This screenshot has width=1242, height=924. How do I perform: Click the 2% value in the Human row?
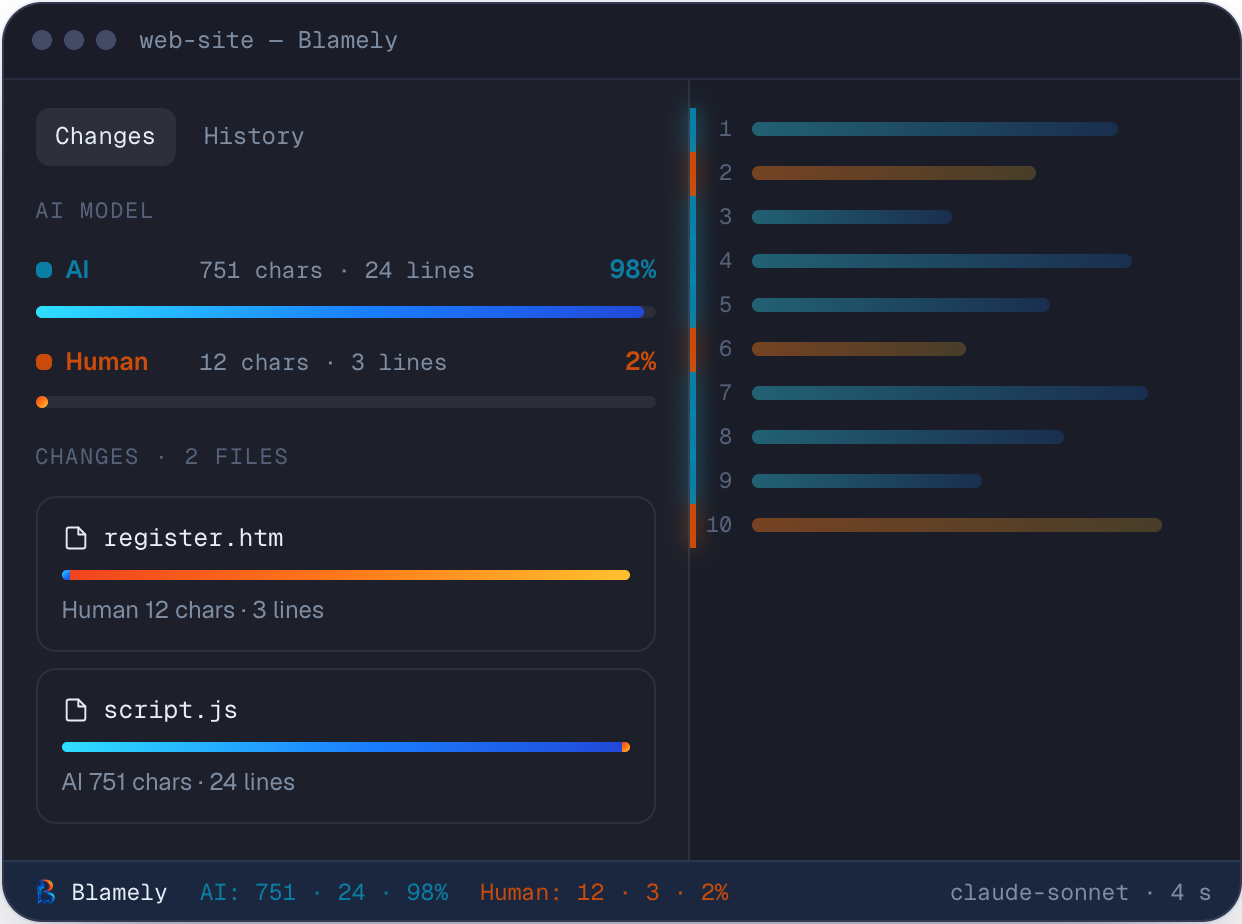pos(641,362)
